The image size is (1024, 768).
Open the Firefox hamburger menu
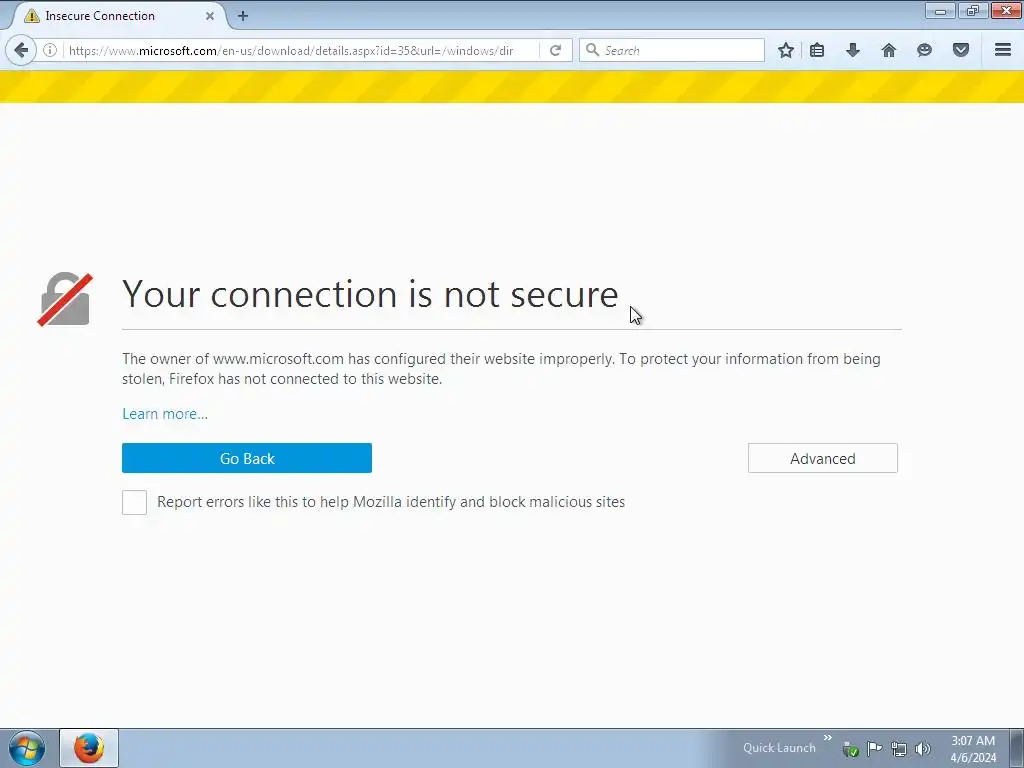(1003, 50)
